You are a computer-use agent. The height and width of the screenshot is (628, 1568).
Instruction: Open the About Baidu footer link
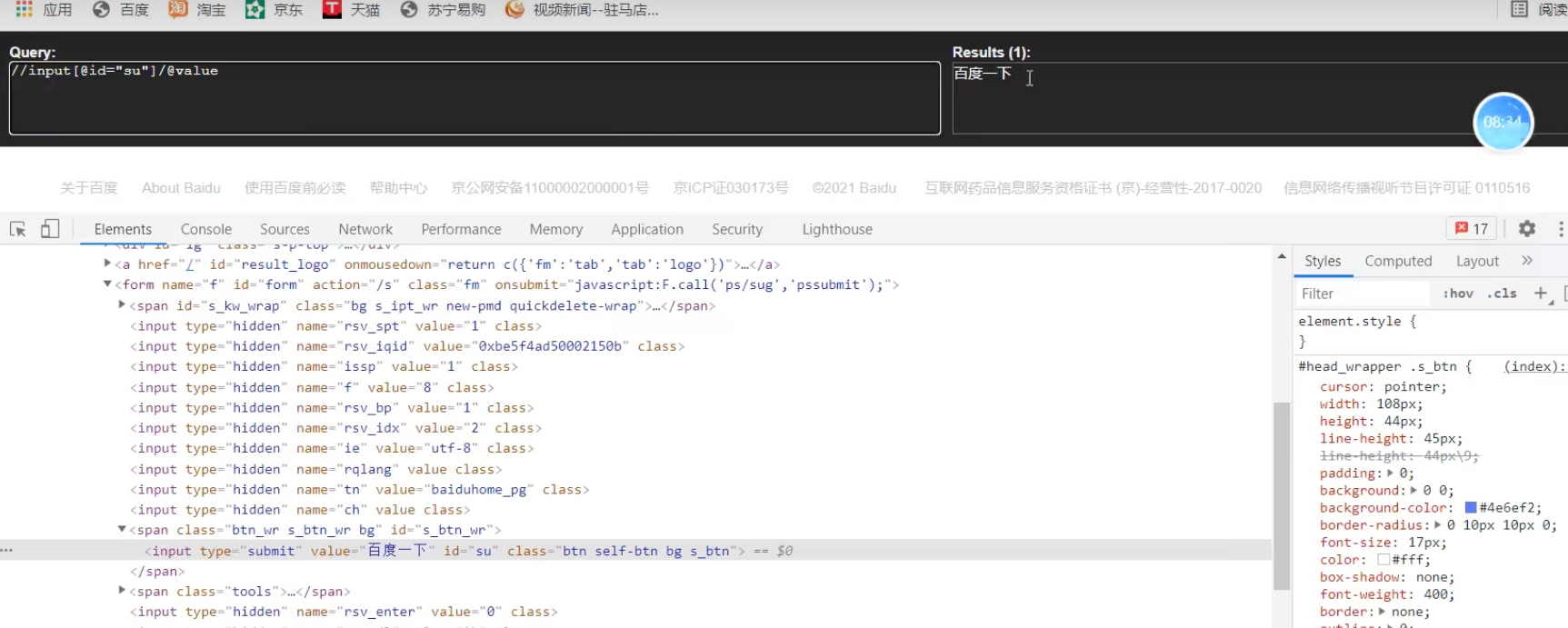181,188
